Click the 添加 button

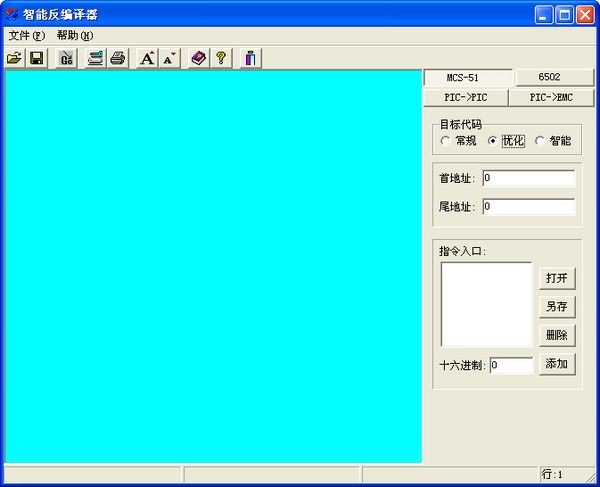click(x=557, y=364)
